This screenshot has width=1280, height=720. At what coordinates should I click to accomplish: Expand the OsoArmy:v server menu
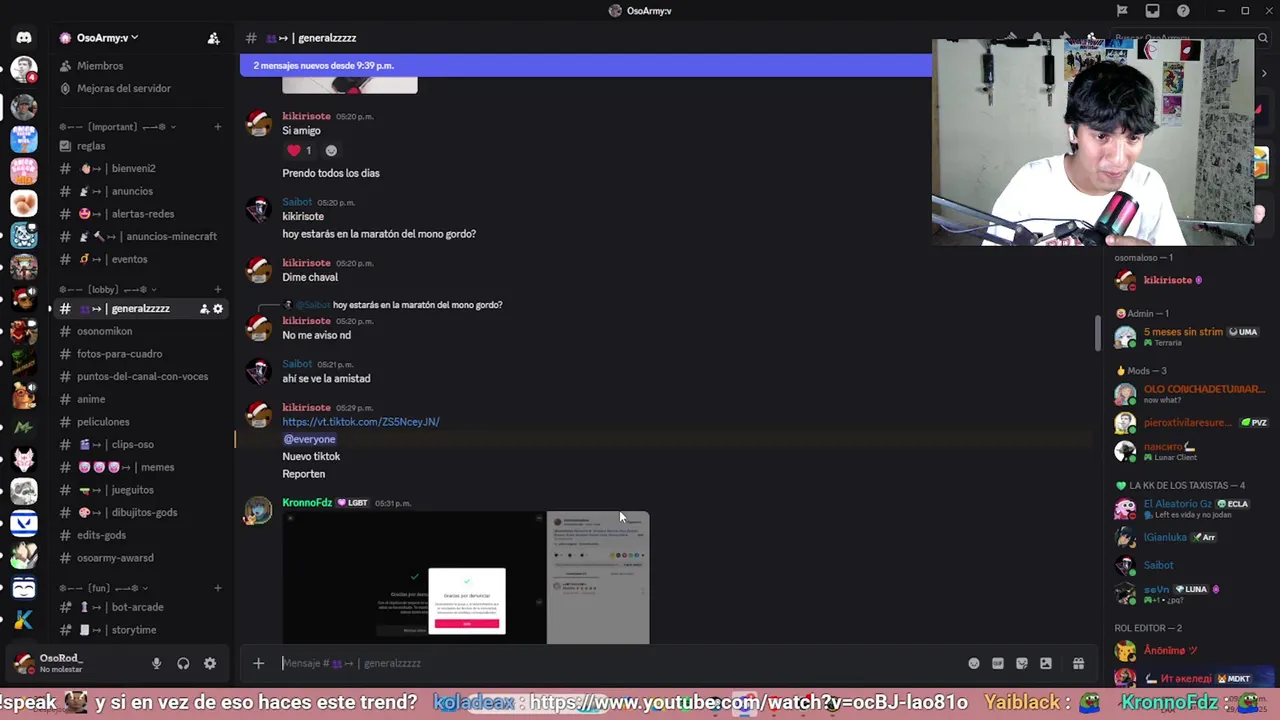tap(107, 38)
